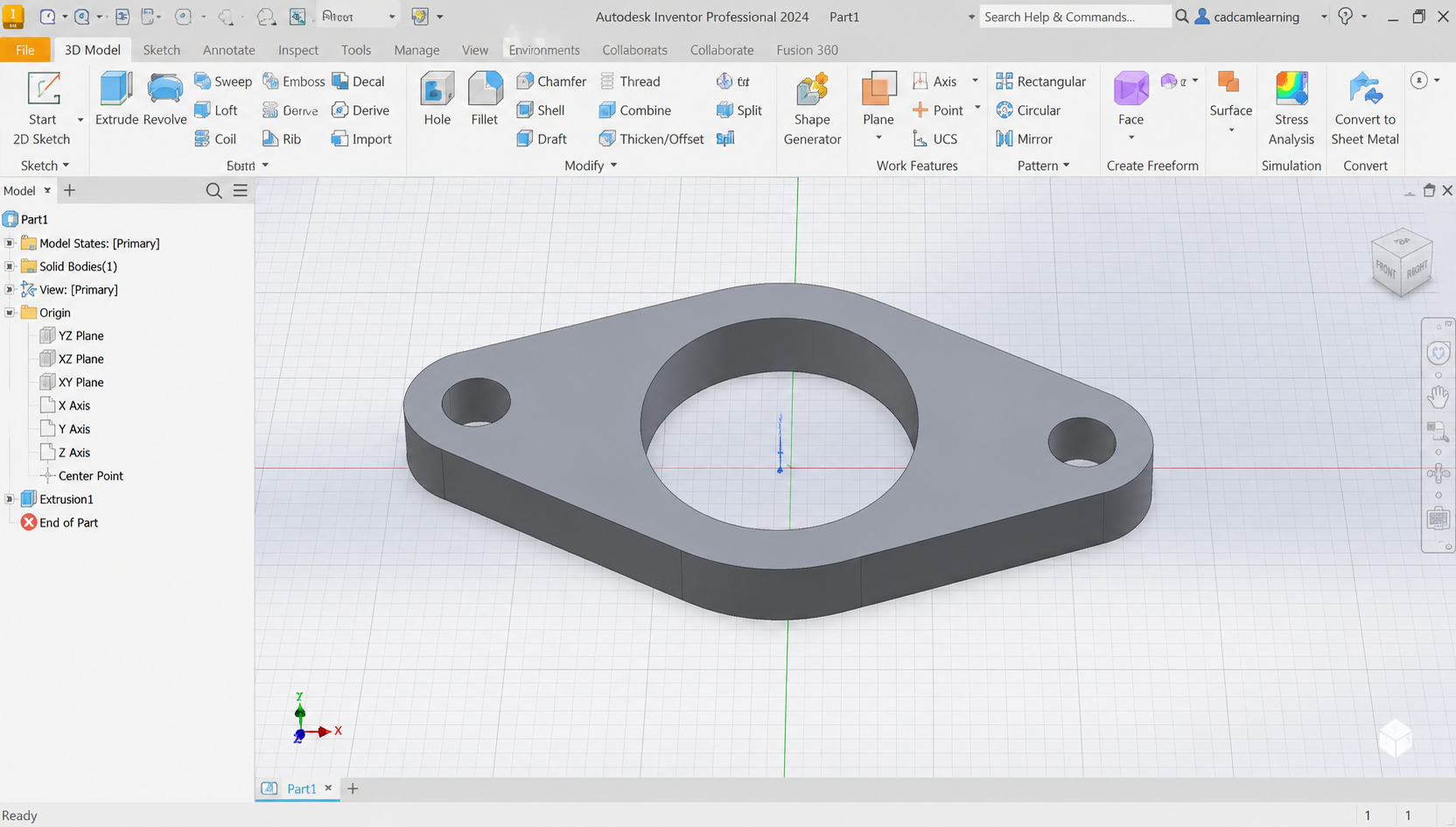Select the Part1 document tab
Screen dimensions: 1456x827
tap(301, 788)
